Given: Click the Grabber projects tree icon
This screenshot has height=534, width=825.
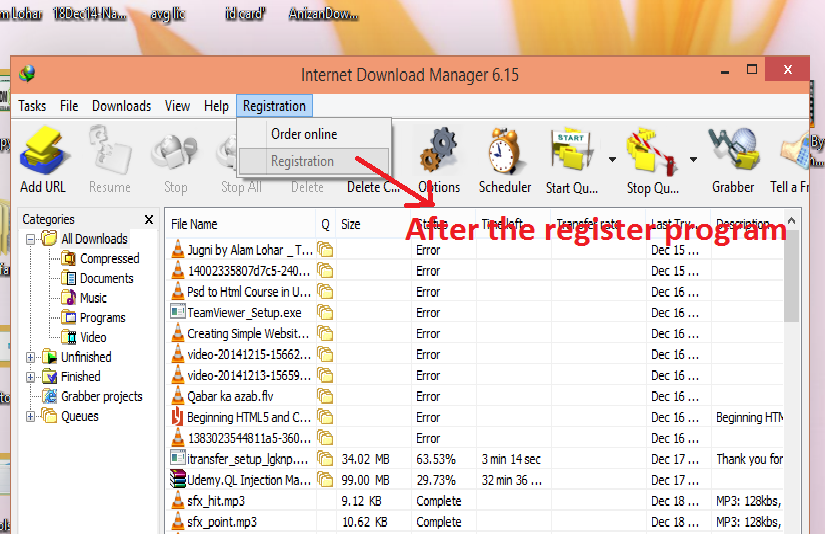Looking at the screenshot, I should tap(50, 396).
